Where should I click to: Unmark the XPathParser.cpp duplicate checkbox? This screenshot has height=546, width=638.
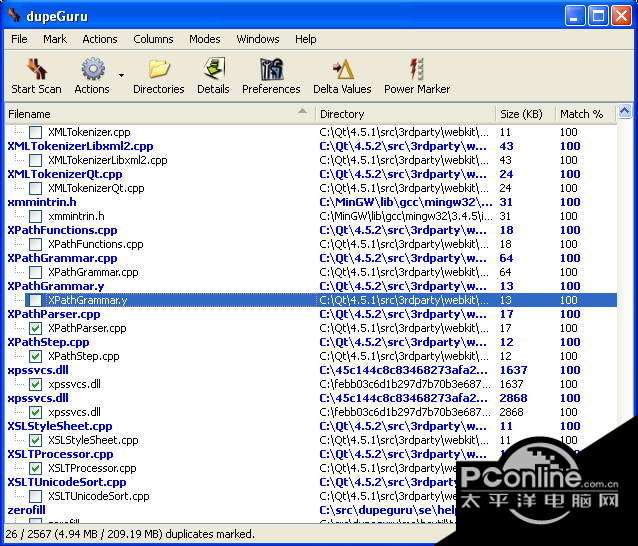point(36,328)
